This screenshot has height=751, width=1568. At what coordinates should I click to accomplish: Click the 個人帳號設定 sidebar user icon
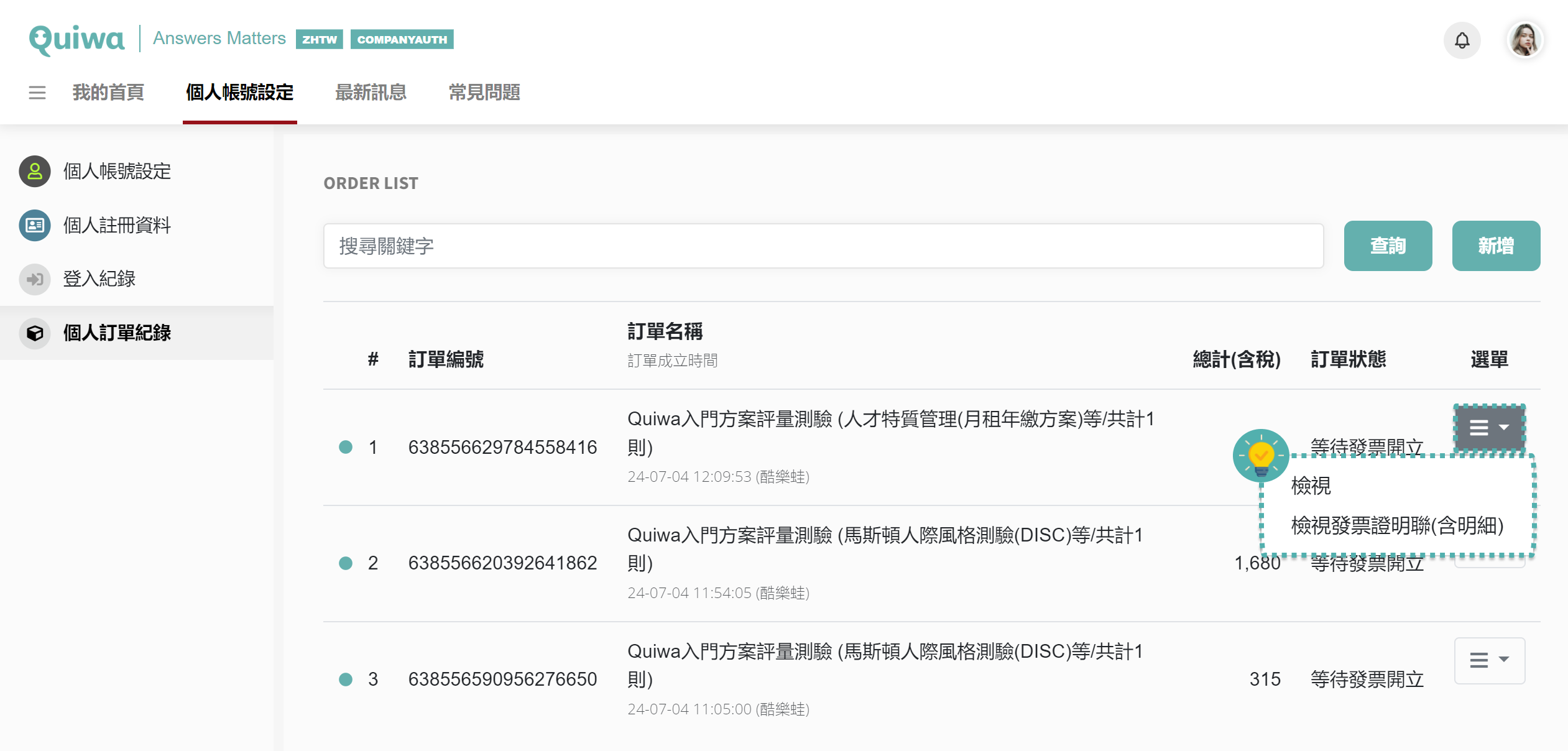[x=35, y=171]
